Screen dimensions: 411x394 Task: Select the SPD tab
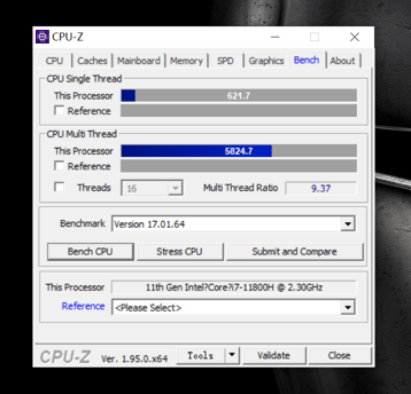[225, 61]
